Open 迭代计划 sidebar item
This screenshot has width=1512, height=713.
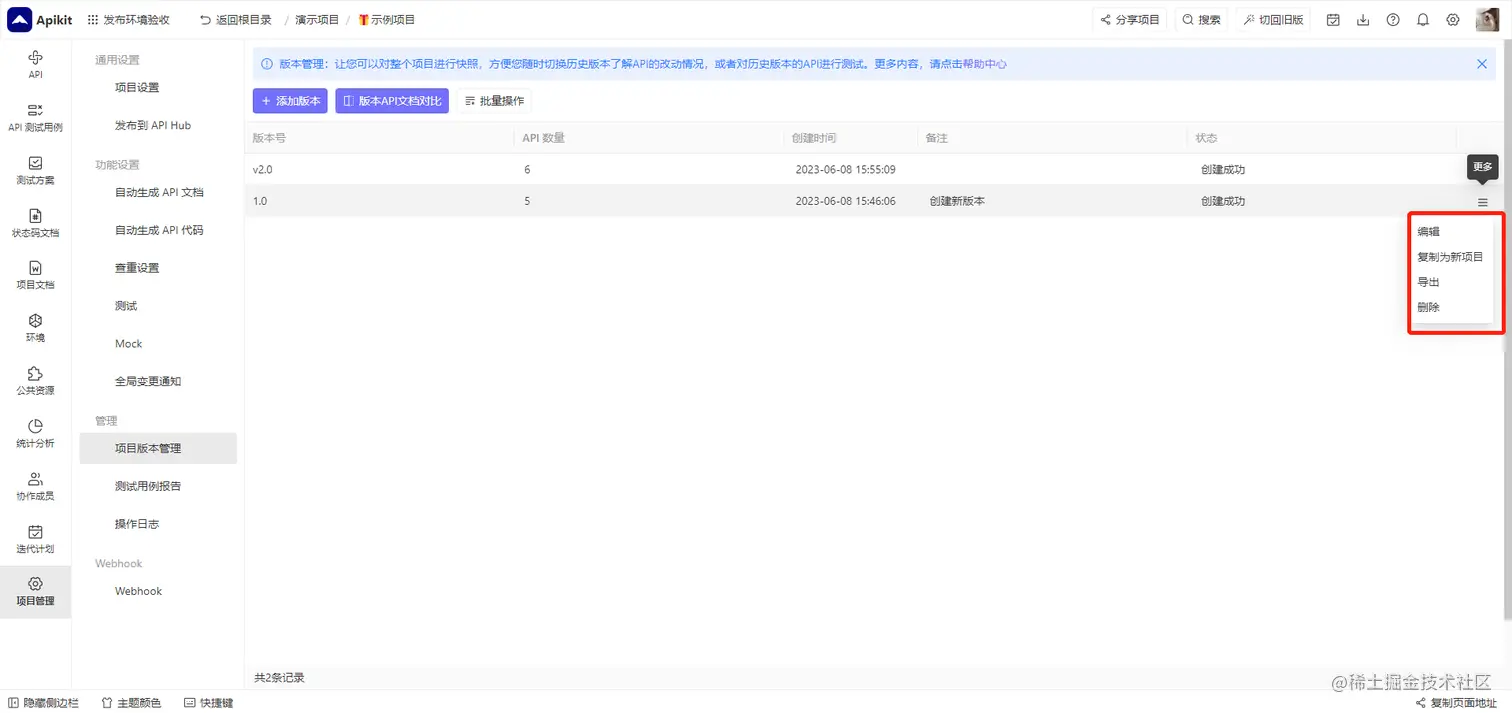[x=35, y=539]
